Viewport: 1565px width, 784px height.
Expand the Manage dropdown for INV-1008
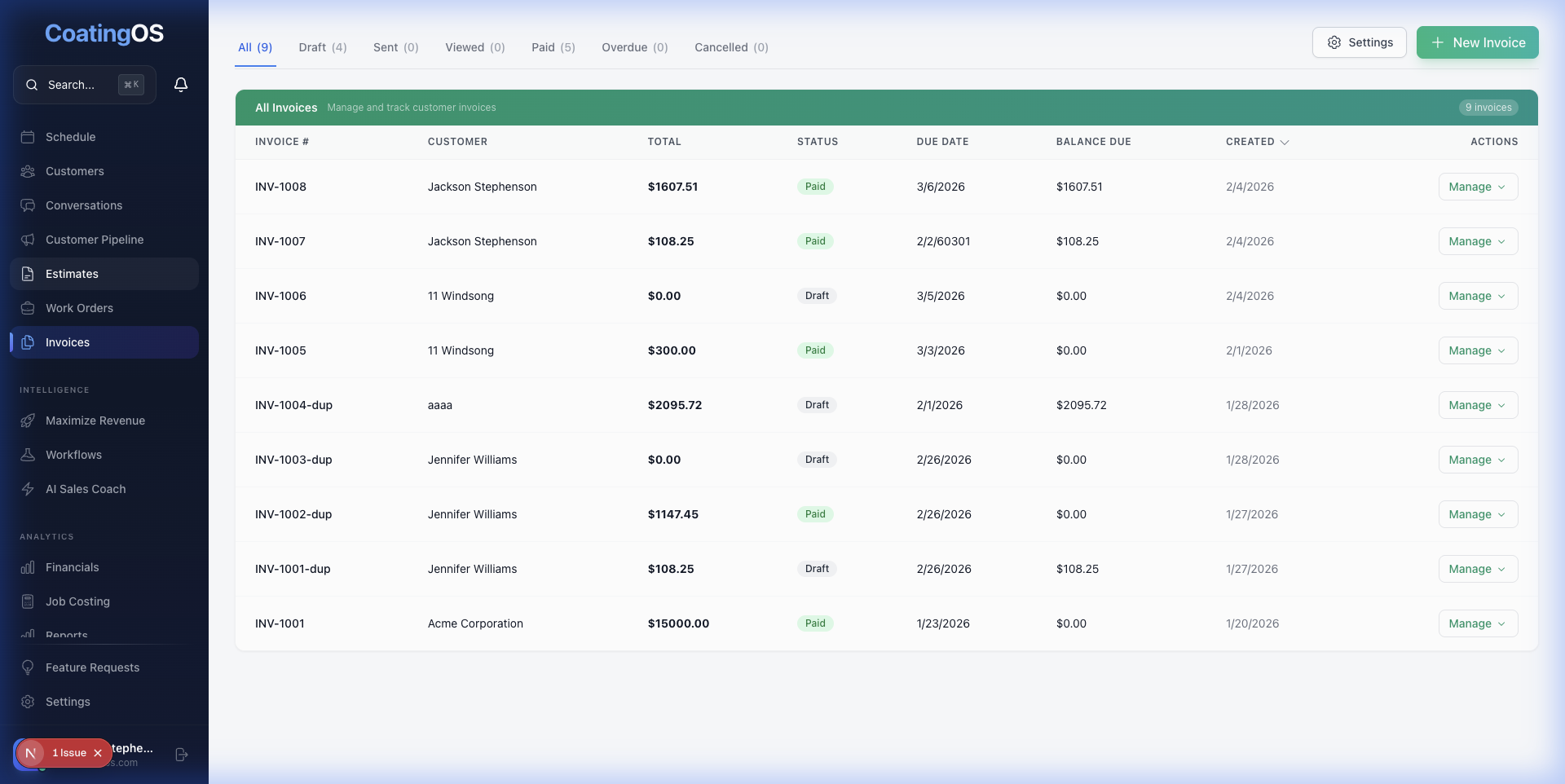[x=1477, y=187]
